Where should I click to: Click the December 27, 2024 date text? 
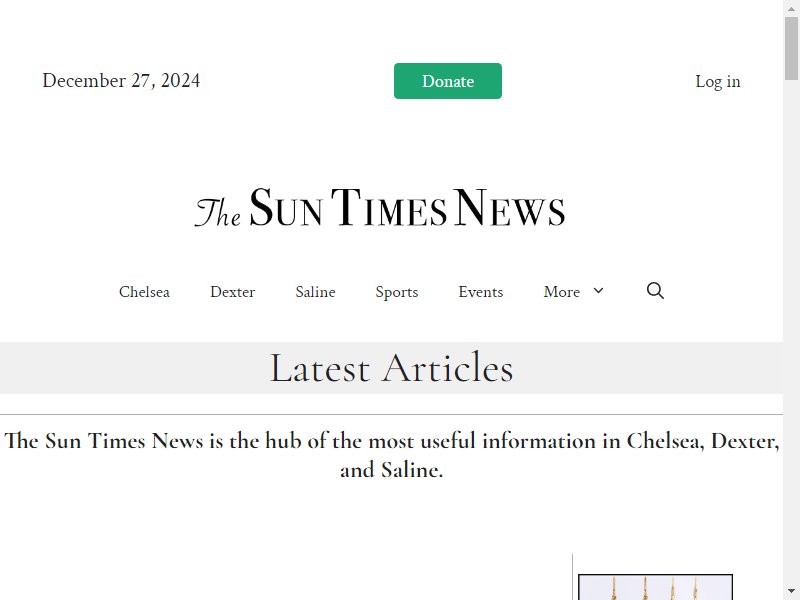(x=121, y=81)
